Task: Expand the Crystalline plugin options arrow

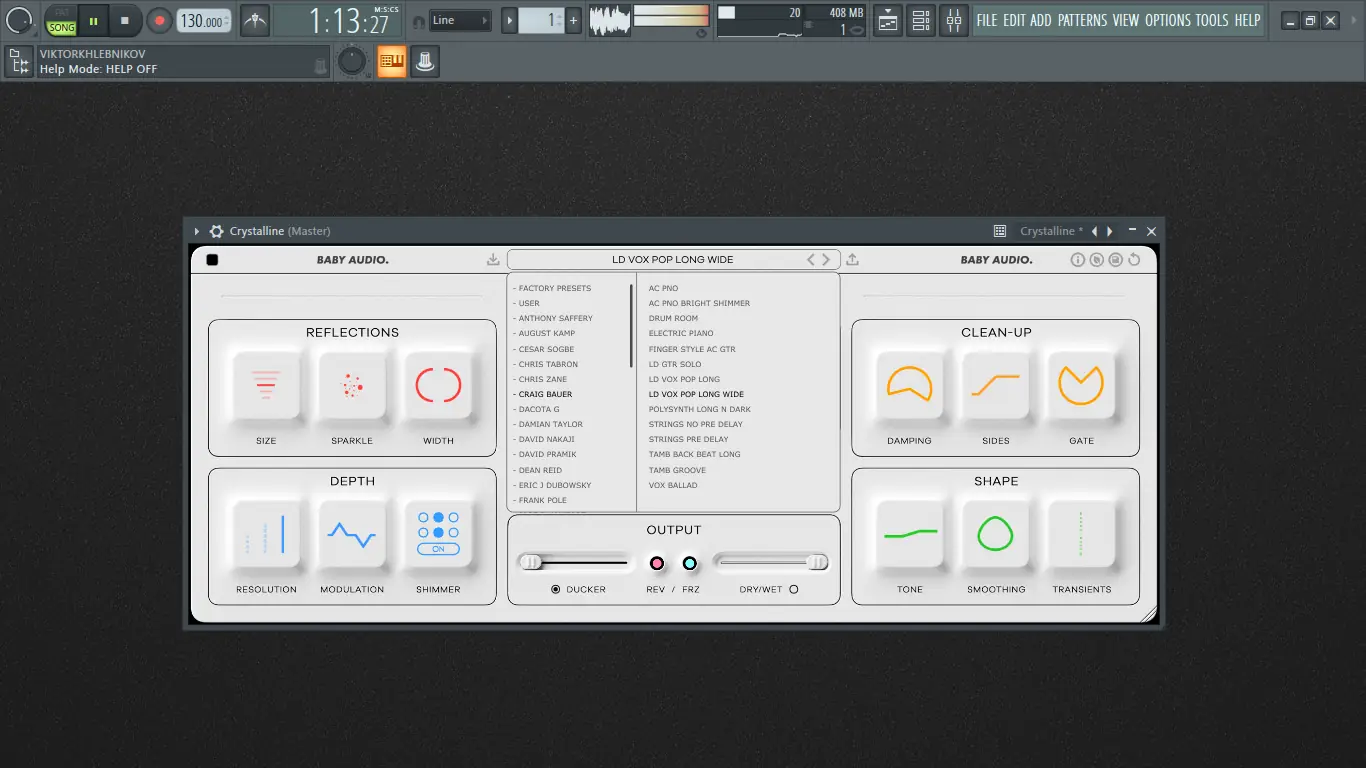Action: (197, 231)
